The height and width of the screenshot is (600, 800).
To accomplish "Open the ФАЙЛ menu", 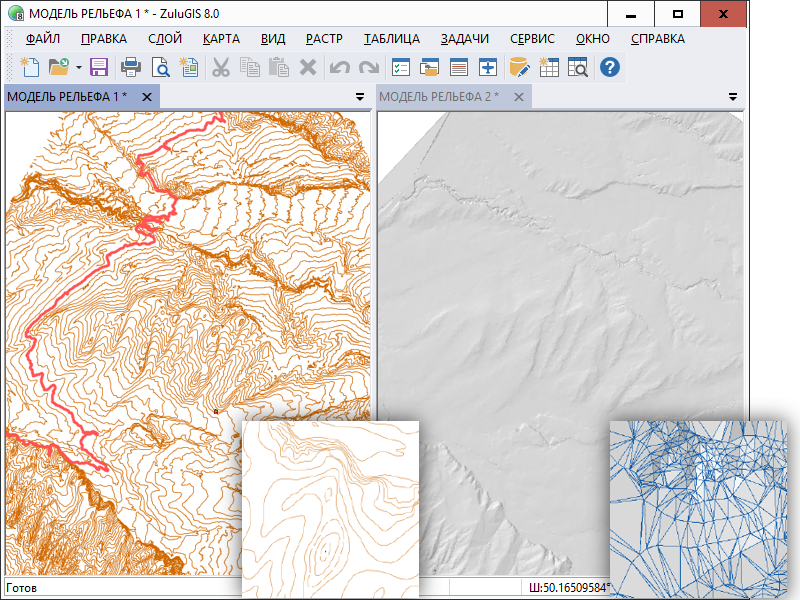I will coord(44,39).
